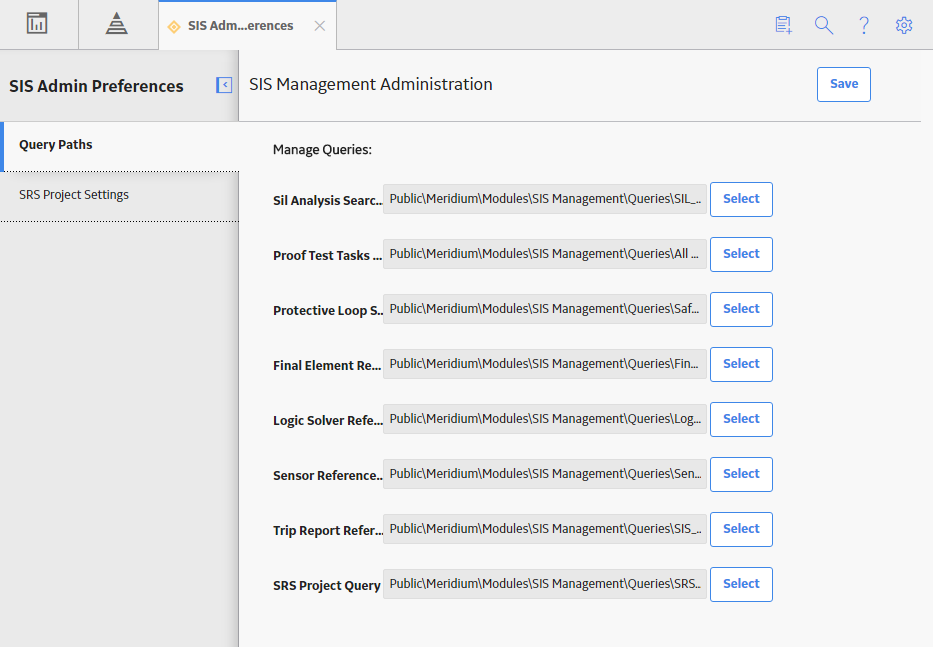This screenshot has width=933, height=647.
Task: Open SRS Project Settings
Action: click(x=119, y=195)
